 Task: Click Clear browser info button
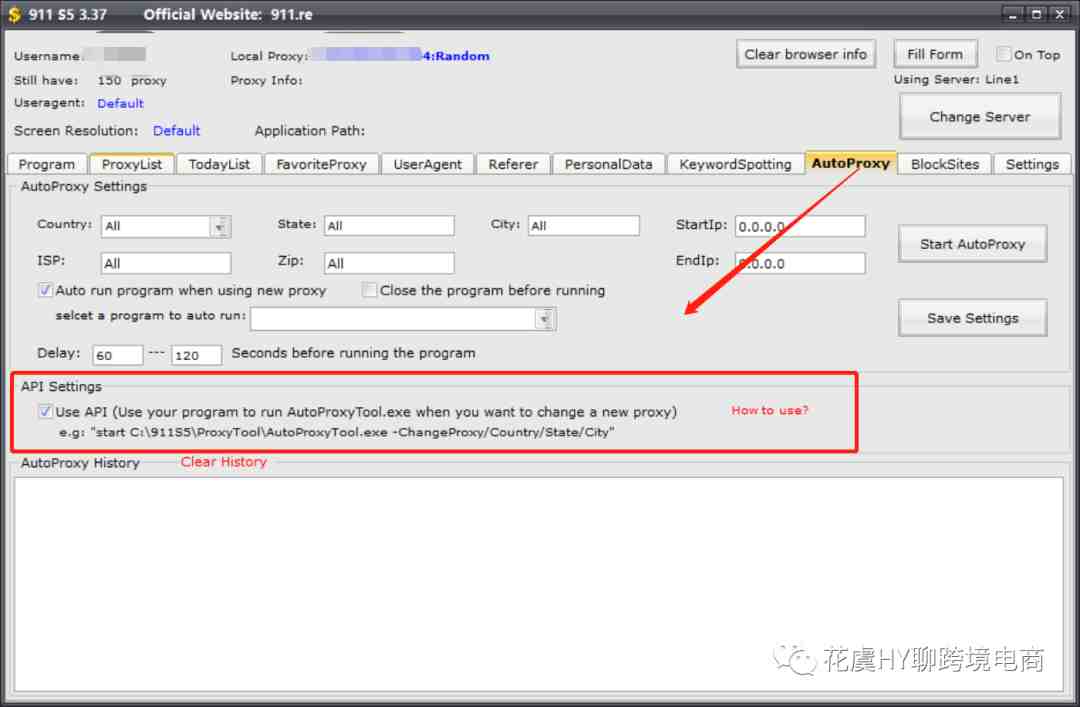[x=805, y=54]
